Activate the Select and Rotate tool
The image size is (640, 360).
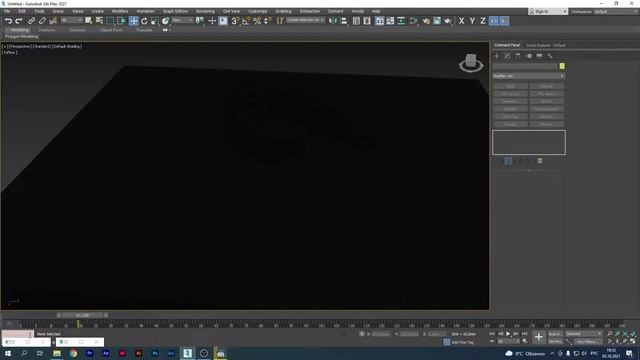144,21
